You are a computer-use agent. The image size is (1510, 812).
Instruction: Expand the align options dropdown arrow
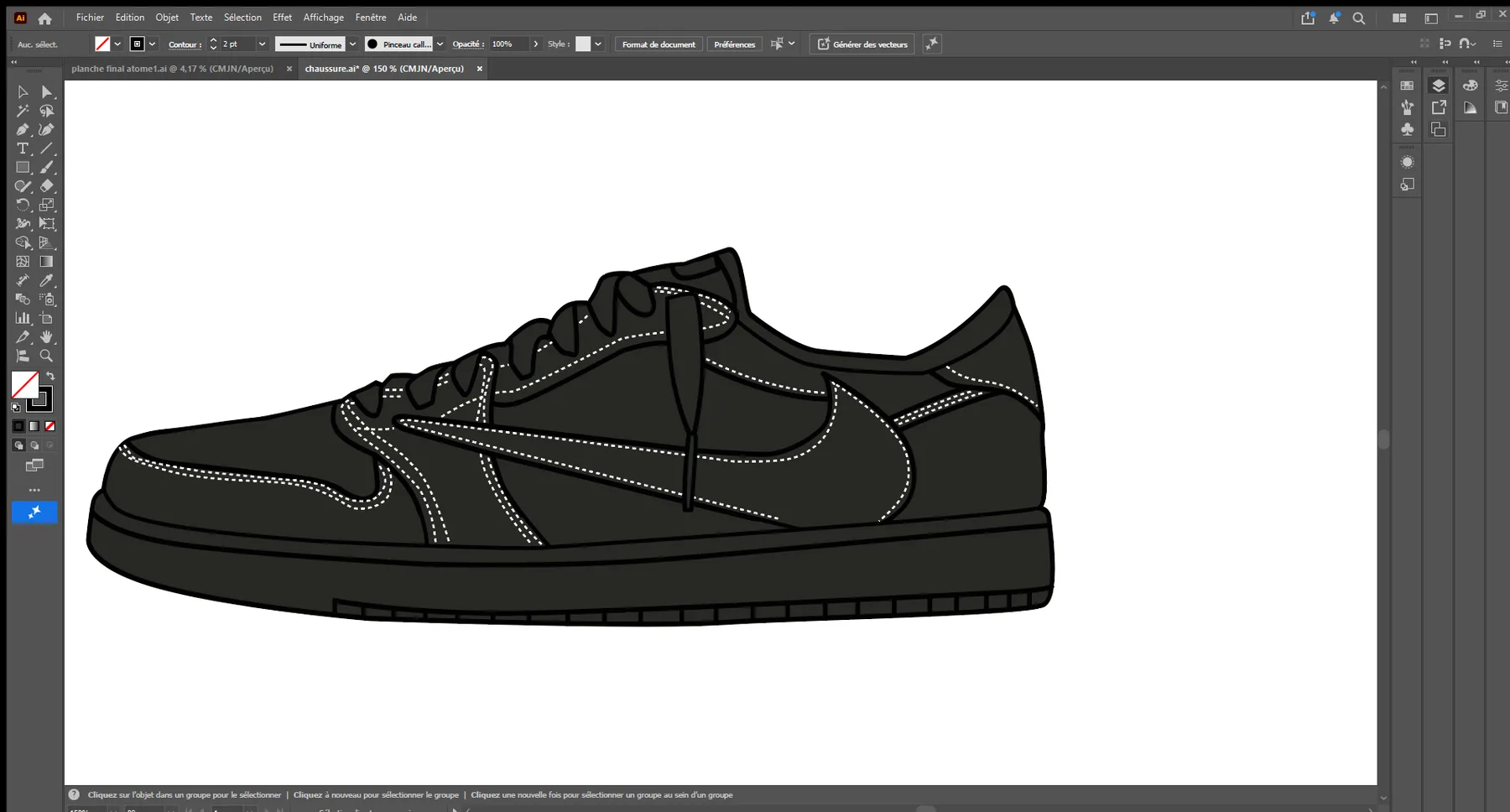coord(791,44)
